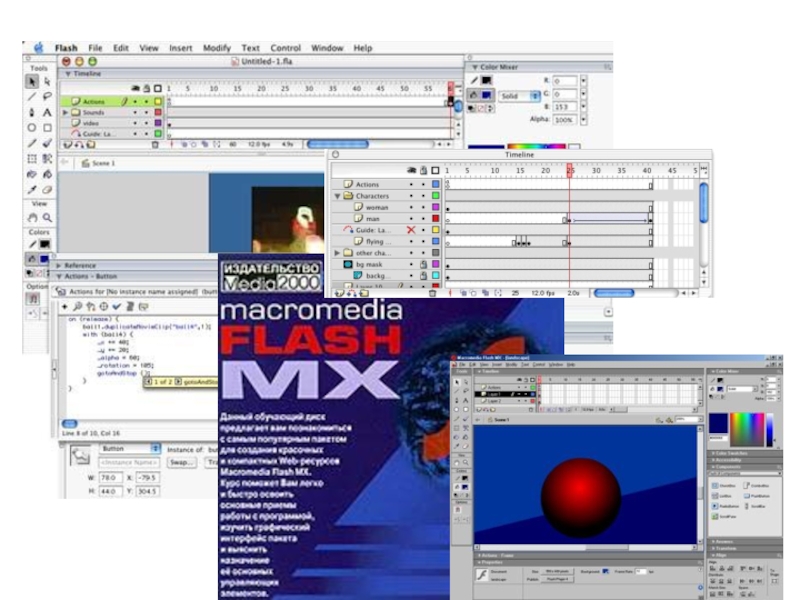Toggle outline color box for woman layer
The width and height of the screenshot is (800, 600).
click(x=435, y=207)
